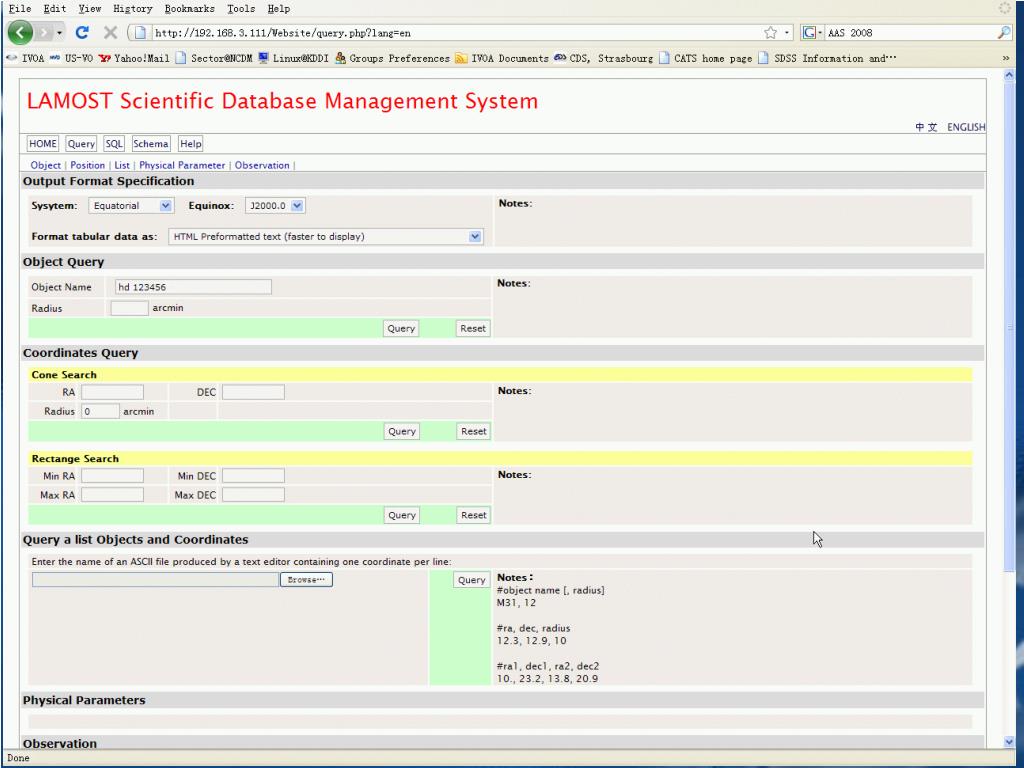Open the Yahoo!Mail bookmark
This screenshot has height=768, width=1024.
[134, 58]
